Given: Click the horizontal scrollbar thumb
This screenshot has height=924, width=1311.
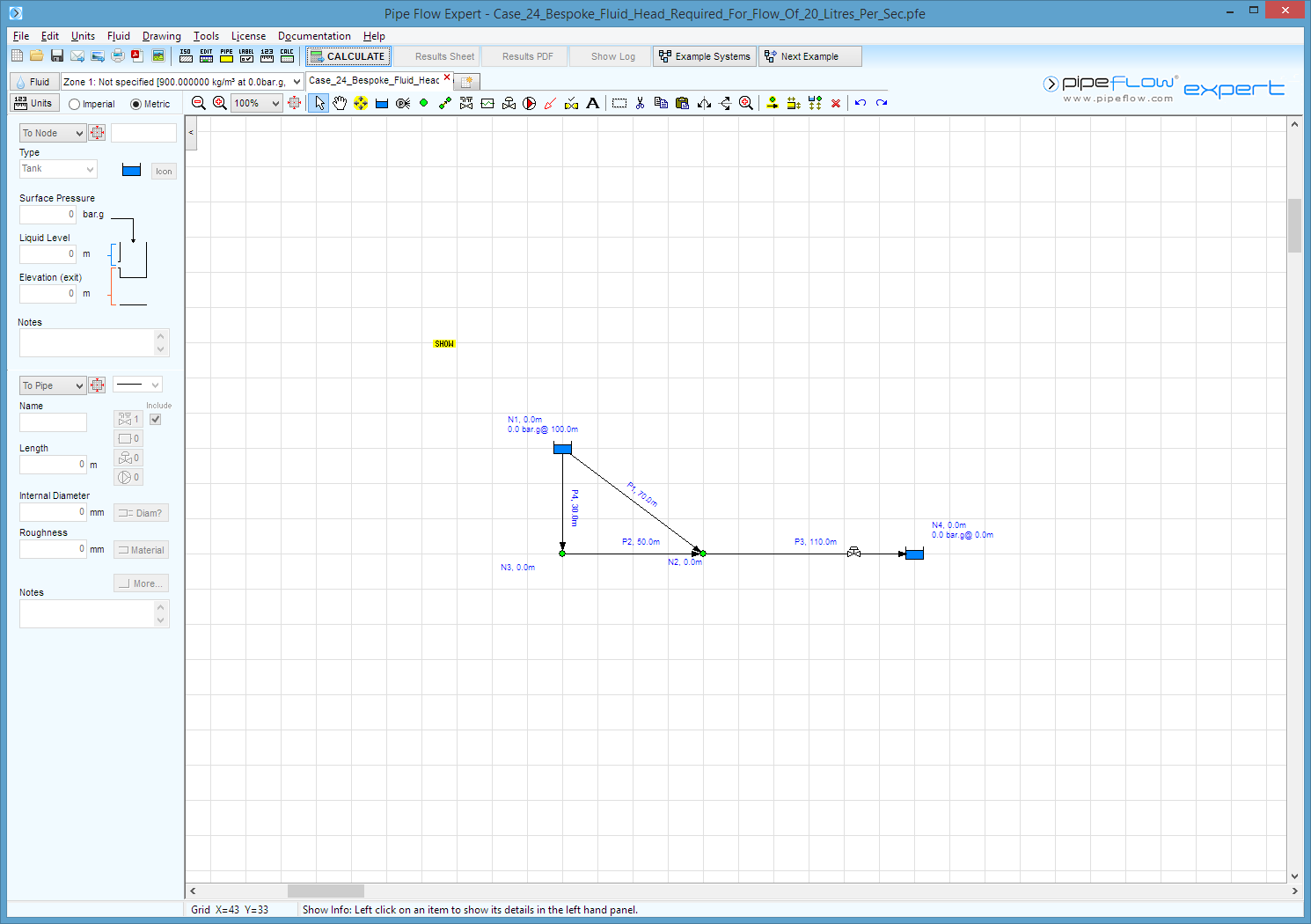Looking at the screenshot, I should [x=326, y=891].
